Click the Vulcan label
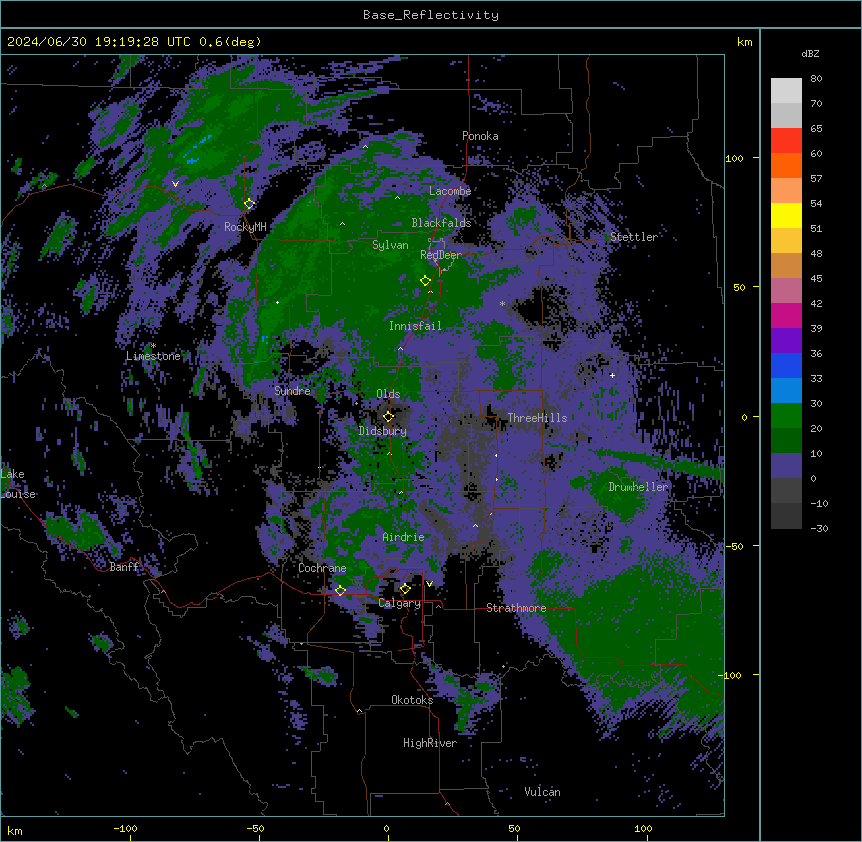Viewport: 862px width, 842px height. (x=542, y=792)
